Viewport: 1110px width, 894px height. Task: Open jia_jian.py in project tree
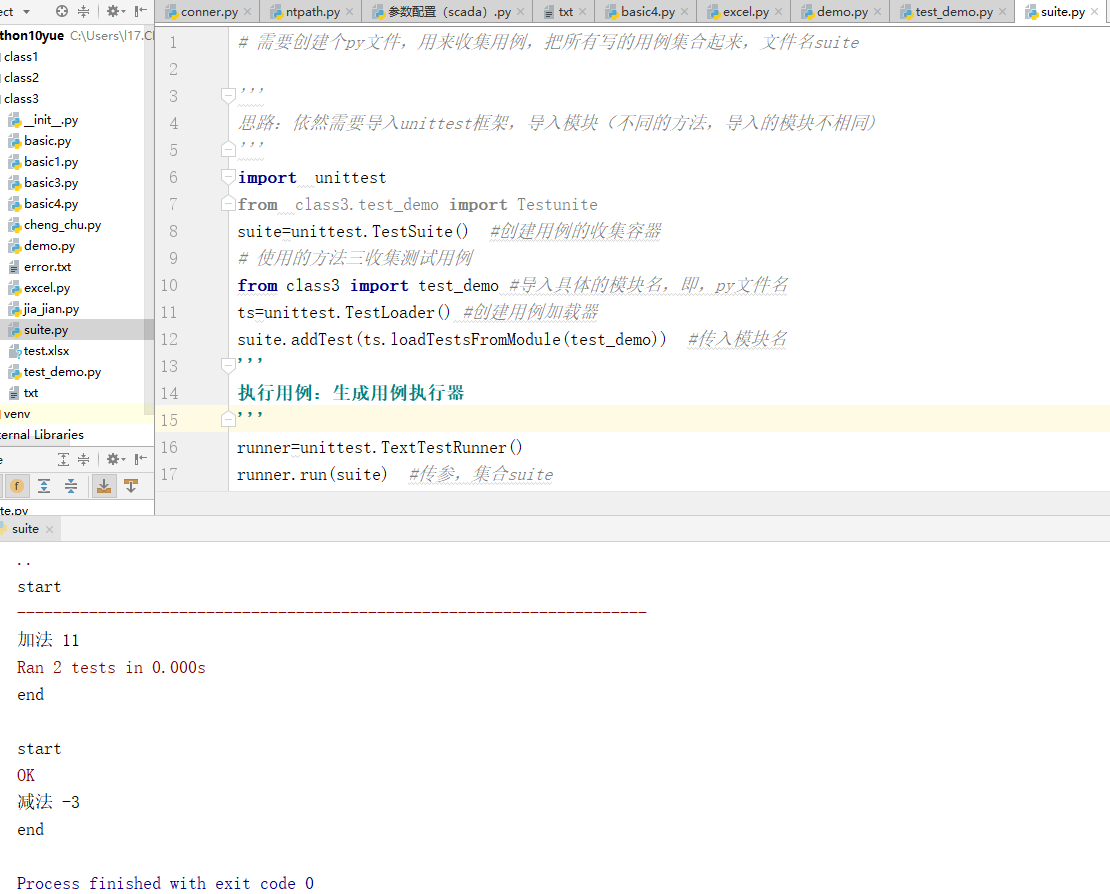[x=44, y=309]
